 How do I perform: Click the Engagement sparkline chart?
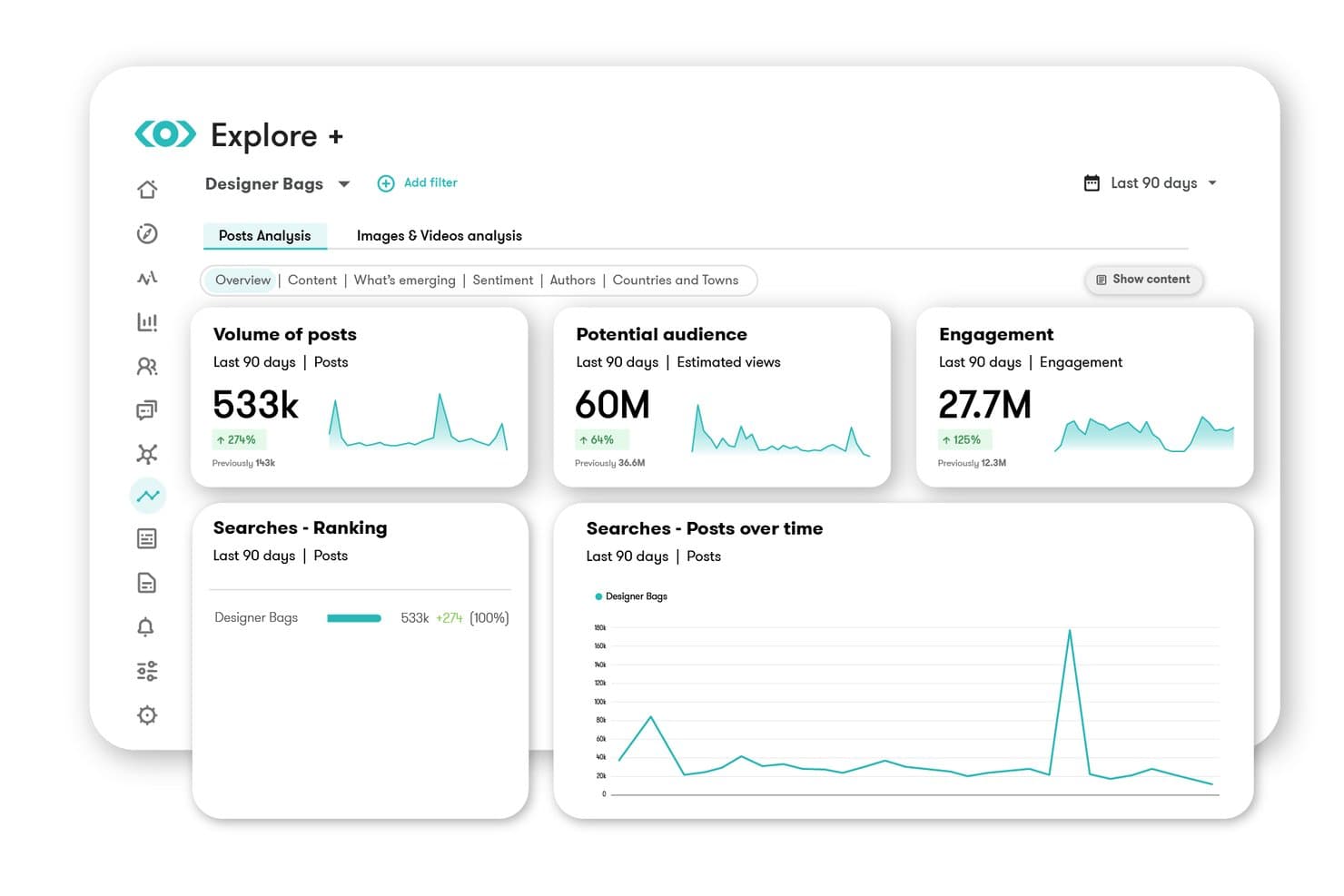tap(1144, 433)
